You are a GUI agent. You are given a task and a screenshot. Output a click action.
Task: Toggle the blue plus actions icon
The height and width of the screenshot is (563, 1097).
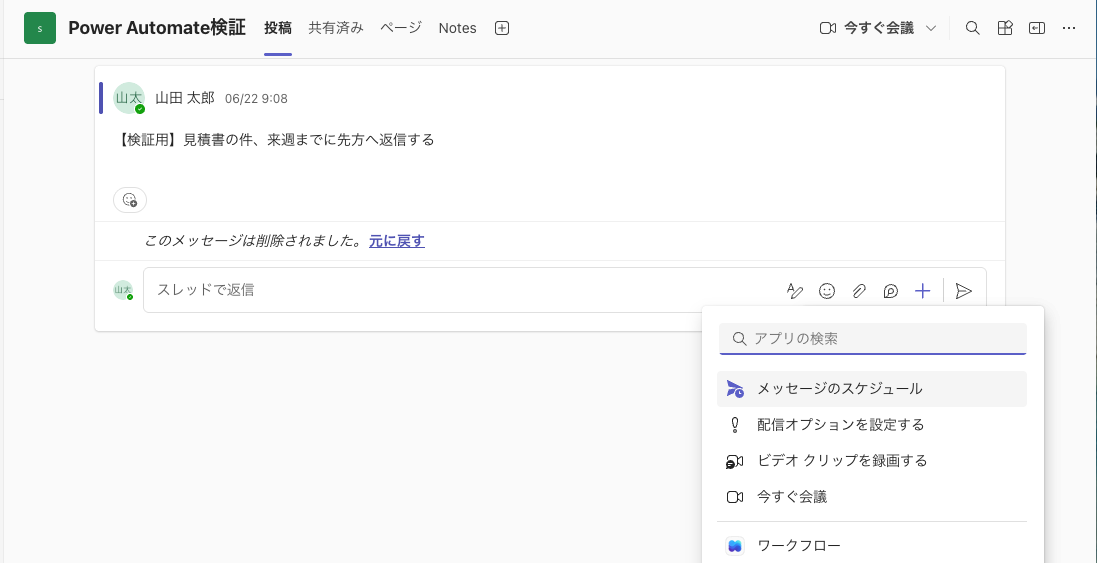923,291
